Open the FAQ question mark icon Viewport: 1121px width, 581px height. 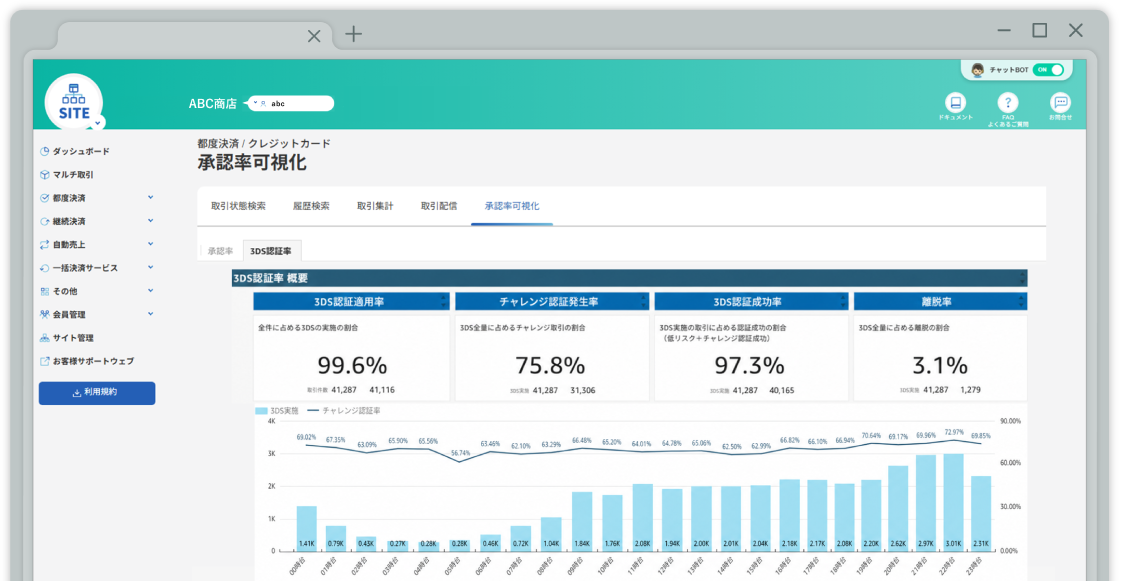tap(1007, 102)
